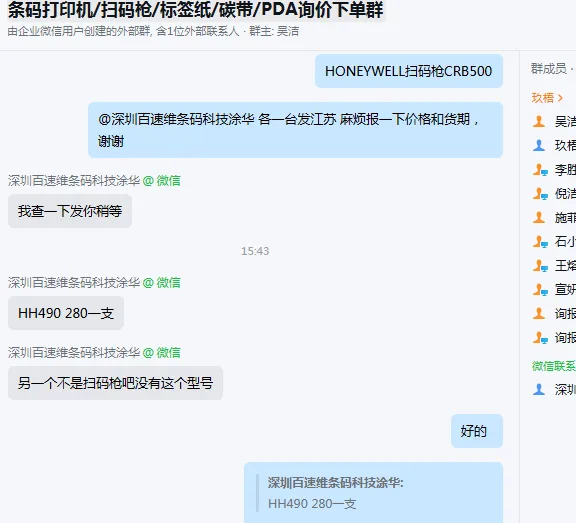Select the 深圳 WeChat contact name

pos(565,390)
